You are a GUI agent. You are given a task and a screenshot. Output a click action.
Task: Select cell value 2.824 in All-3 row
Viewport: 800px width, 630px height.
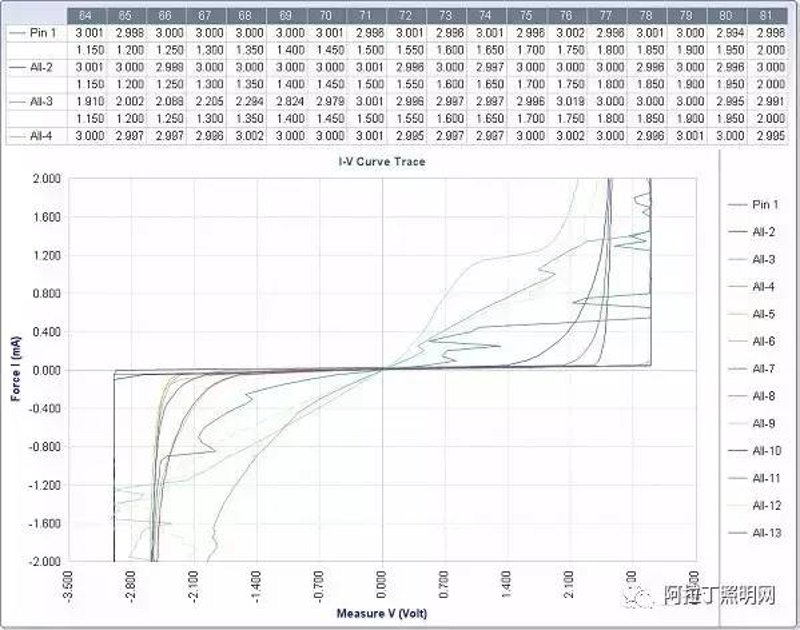click(x=290, y=102)
